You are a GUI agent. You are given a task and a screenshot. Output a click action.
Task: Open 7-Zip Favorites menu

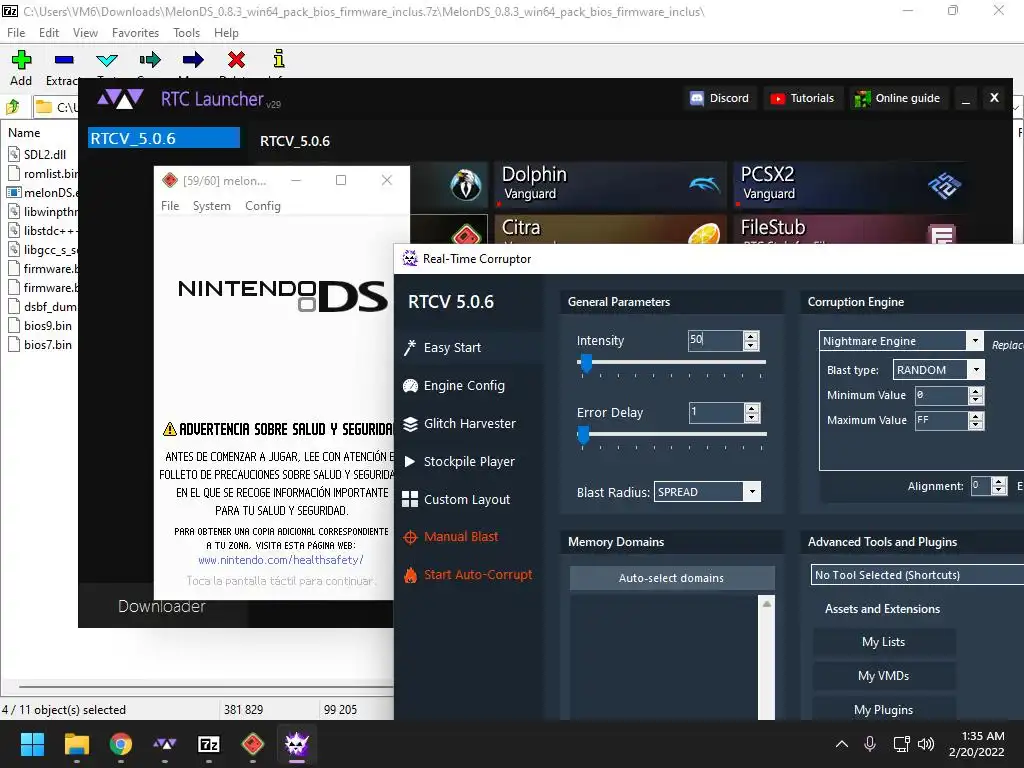pyautogui.click(x=135, y=33)
